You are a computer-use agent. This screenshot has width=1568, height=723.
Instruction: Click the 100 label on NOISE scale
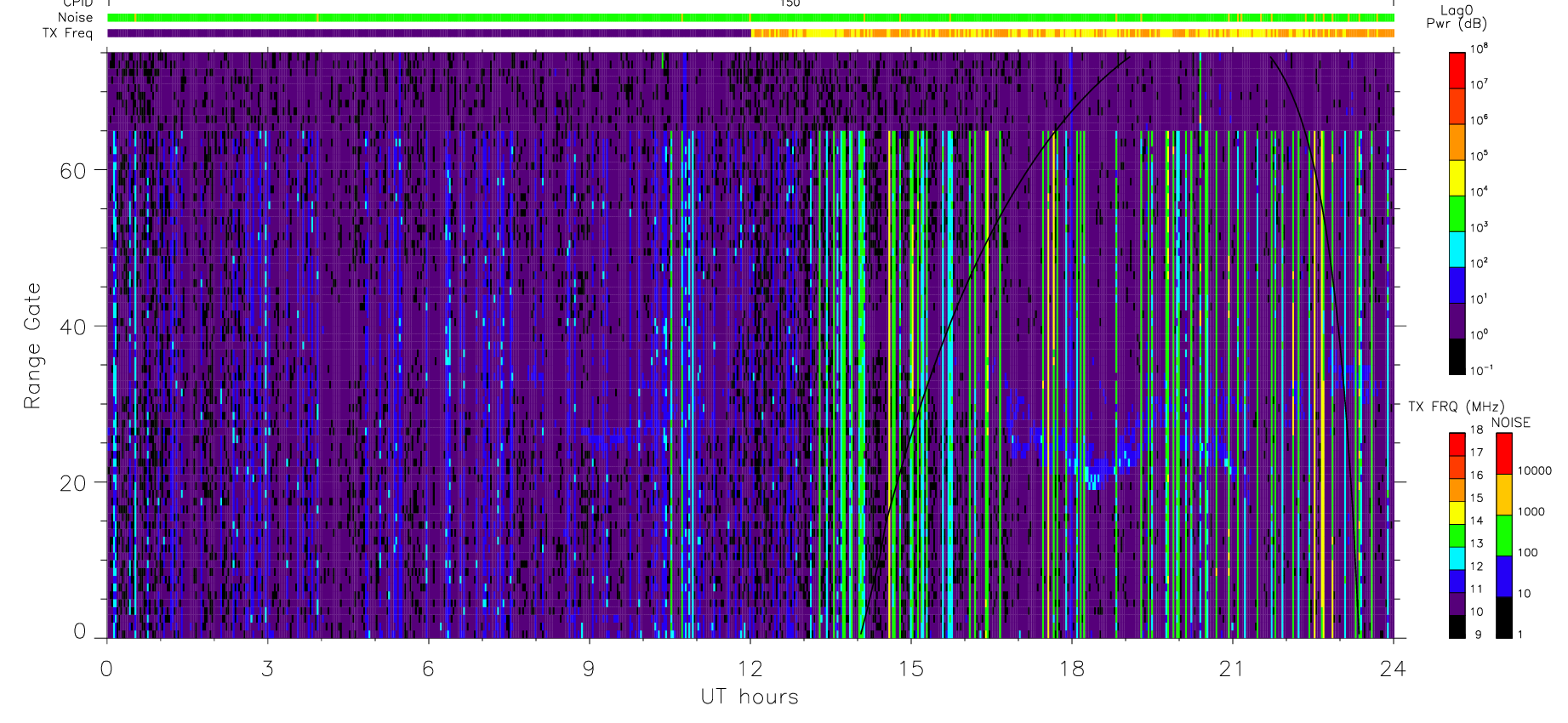coord(1527,552)
